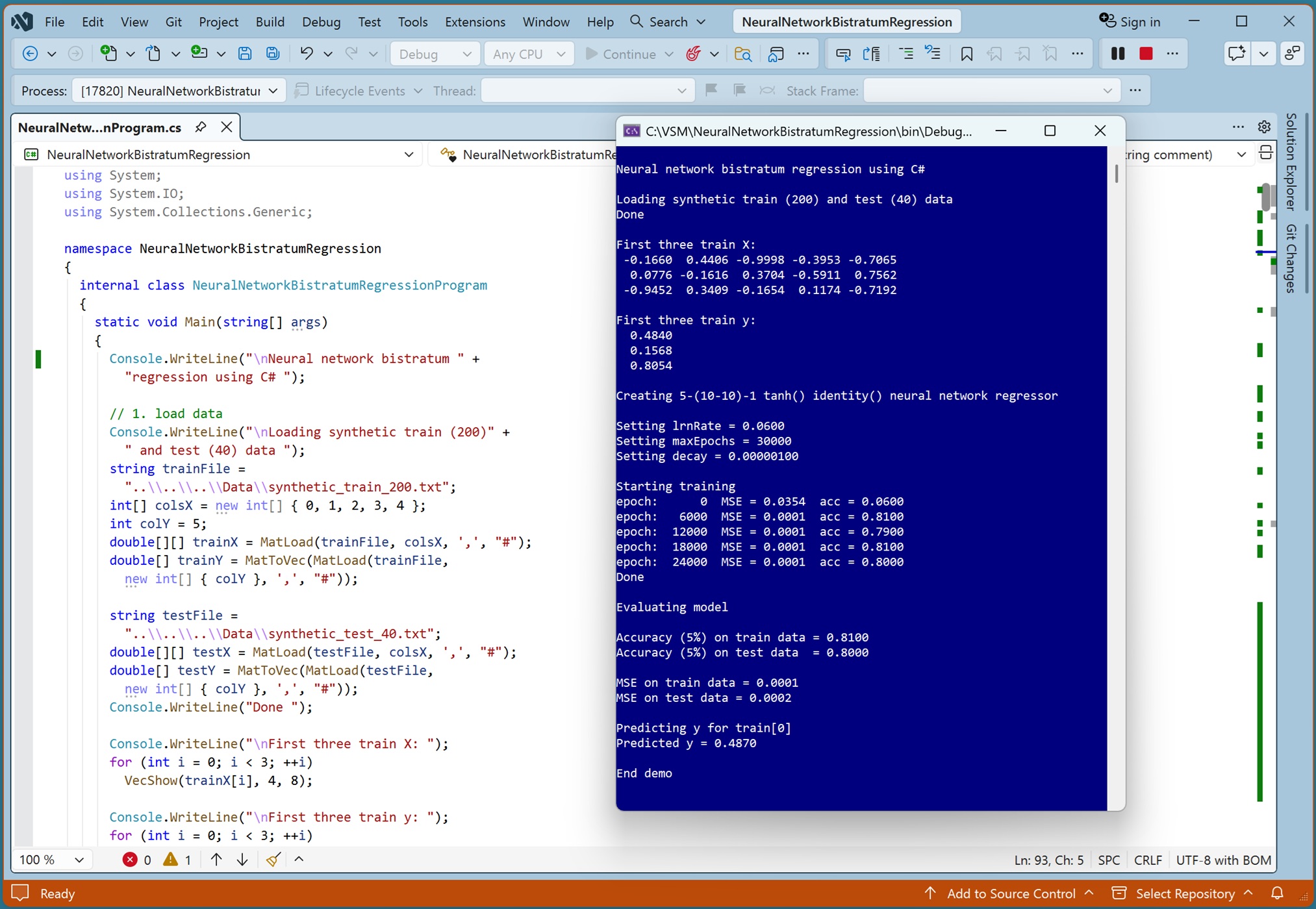Open the notifications bell in status bar
Viewport: 1316px width, 909px height.
tap(1277, 893)
